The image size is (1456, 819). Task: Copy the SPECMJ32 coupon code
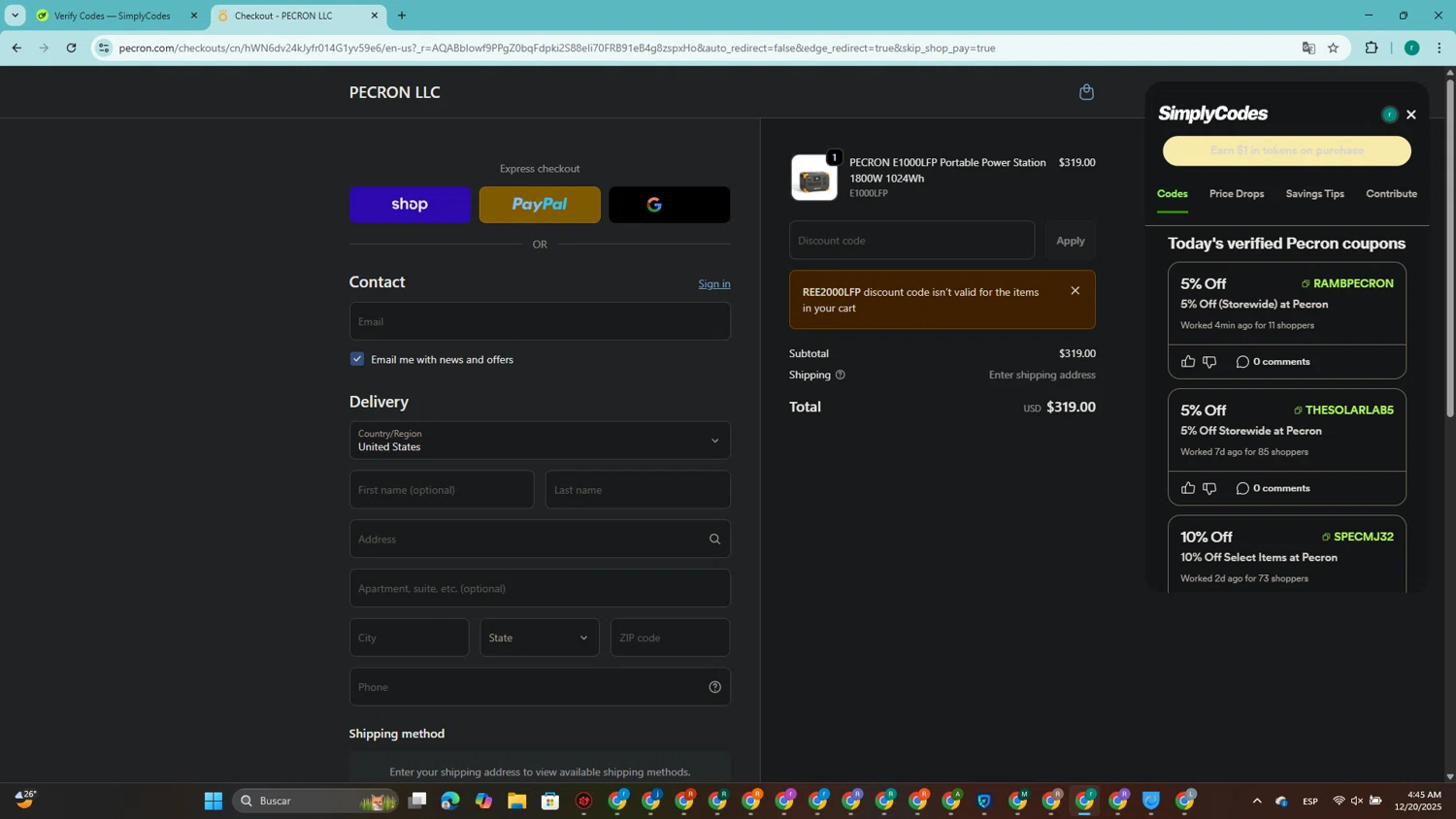[x=1357, y=537]
